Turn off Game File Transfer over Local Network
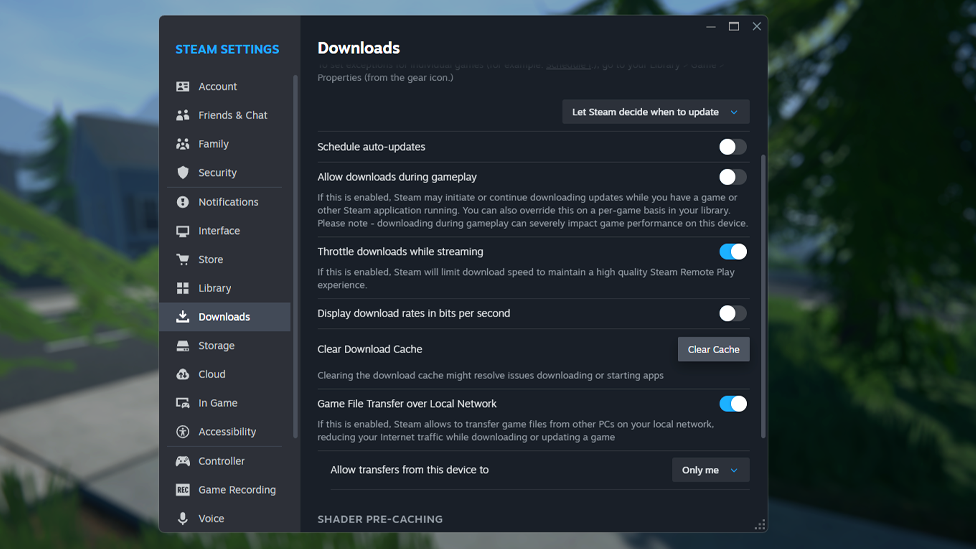 733,403
